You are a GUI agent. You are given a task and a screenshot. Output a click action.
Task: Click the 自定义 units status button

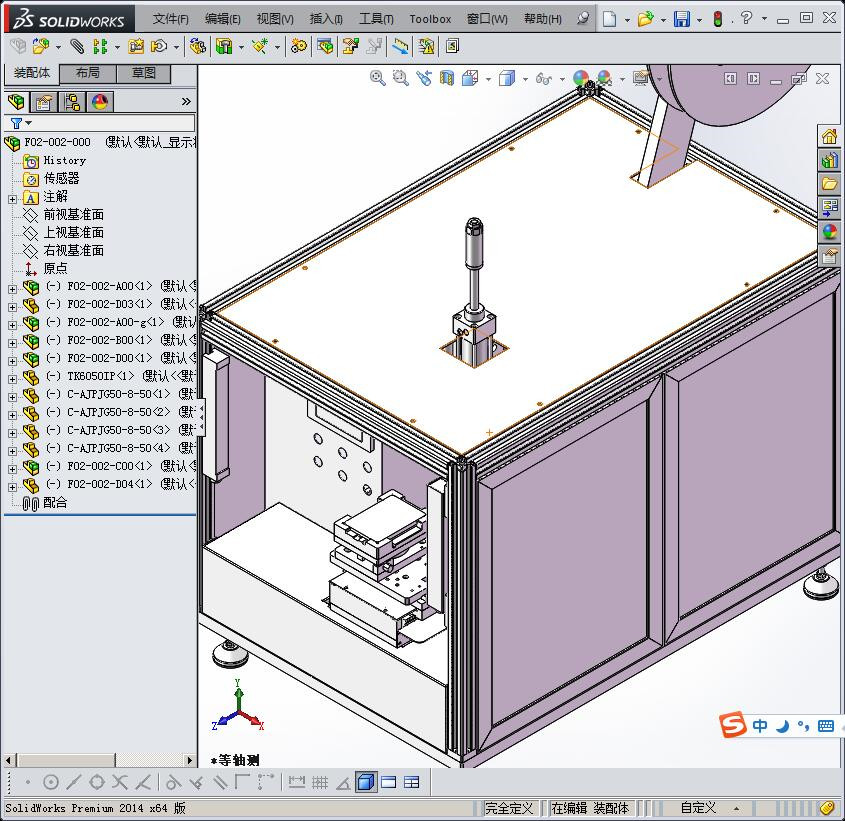coord(698,808)
